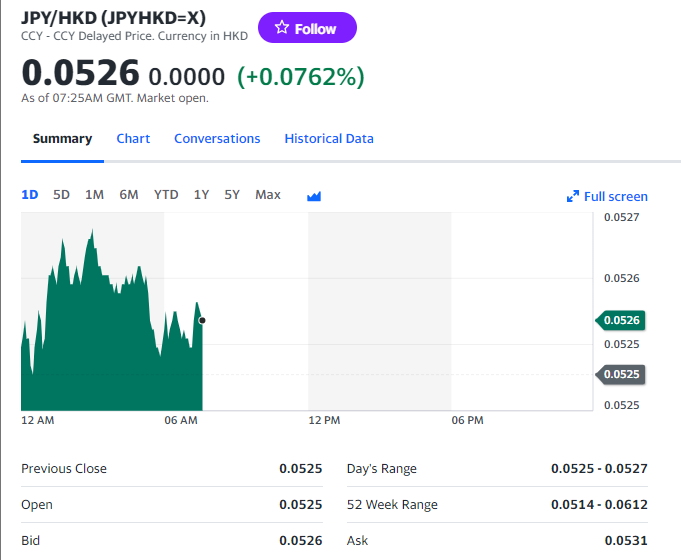Click the JPY/HKD ticker heading
Image resolution: width=681 pixels, height=560 pixels.
click(113, 17)
